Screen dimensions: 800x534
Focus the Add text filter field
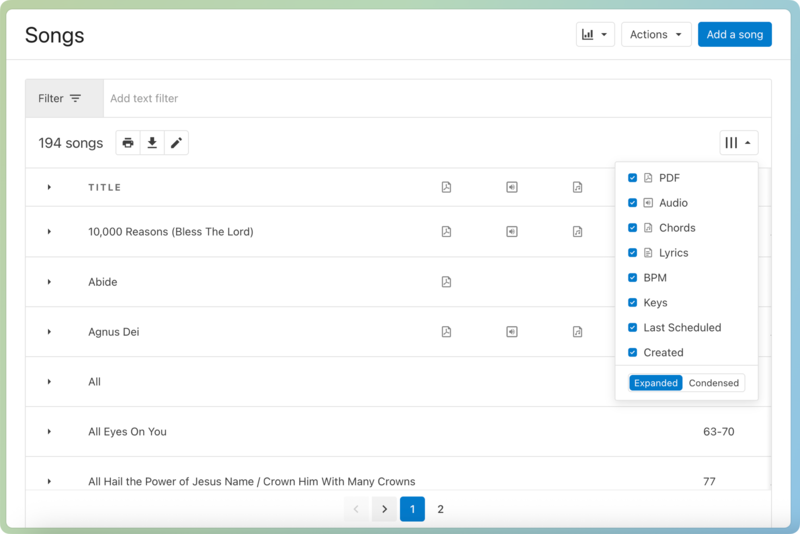click(437, 98)
